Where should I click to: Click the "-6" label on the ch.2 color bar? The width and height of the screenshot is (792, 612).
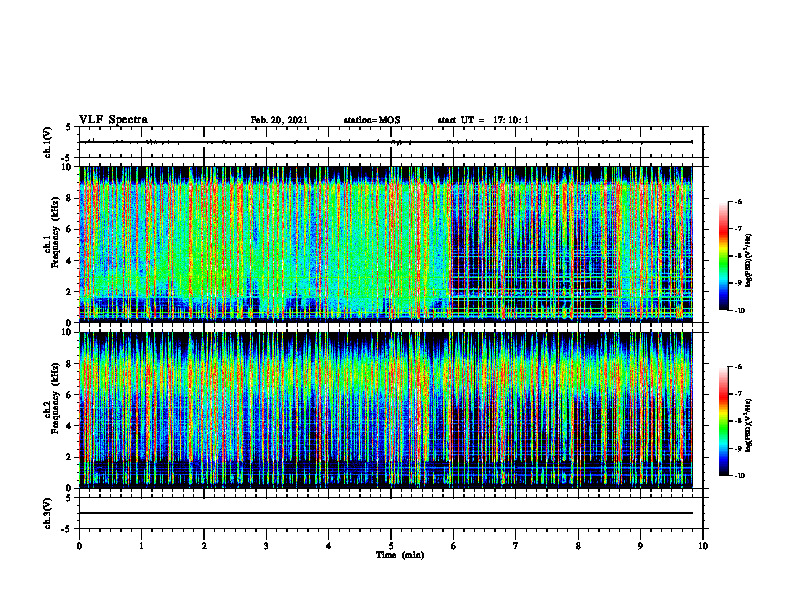pyautogui.click(x=737, y=367)
